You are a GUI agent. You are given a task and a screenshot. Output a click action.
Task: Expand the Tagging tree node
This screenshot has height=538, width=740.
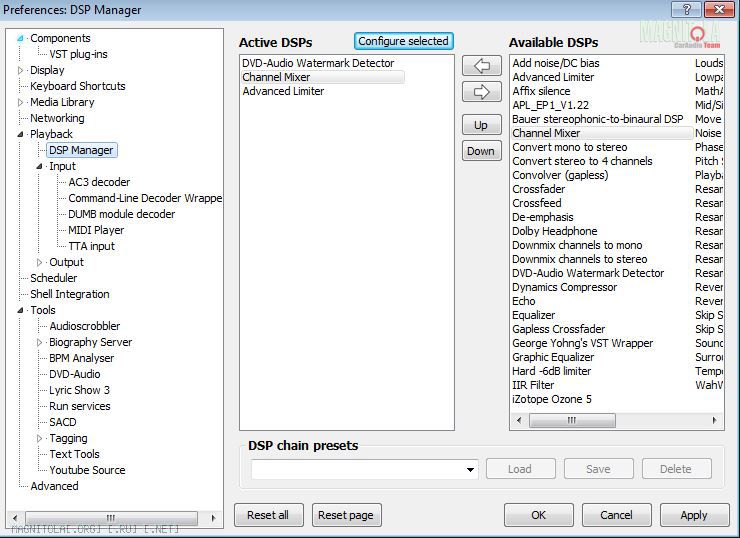40,438
